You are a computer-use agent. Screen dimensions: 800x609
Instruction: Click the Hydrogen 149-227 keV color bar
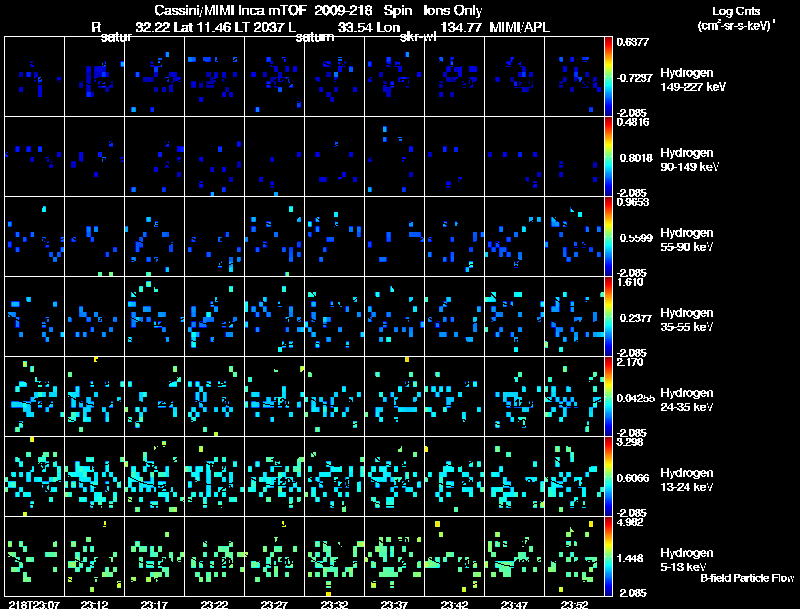click(x=608, y=76)
